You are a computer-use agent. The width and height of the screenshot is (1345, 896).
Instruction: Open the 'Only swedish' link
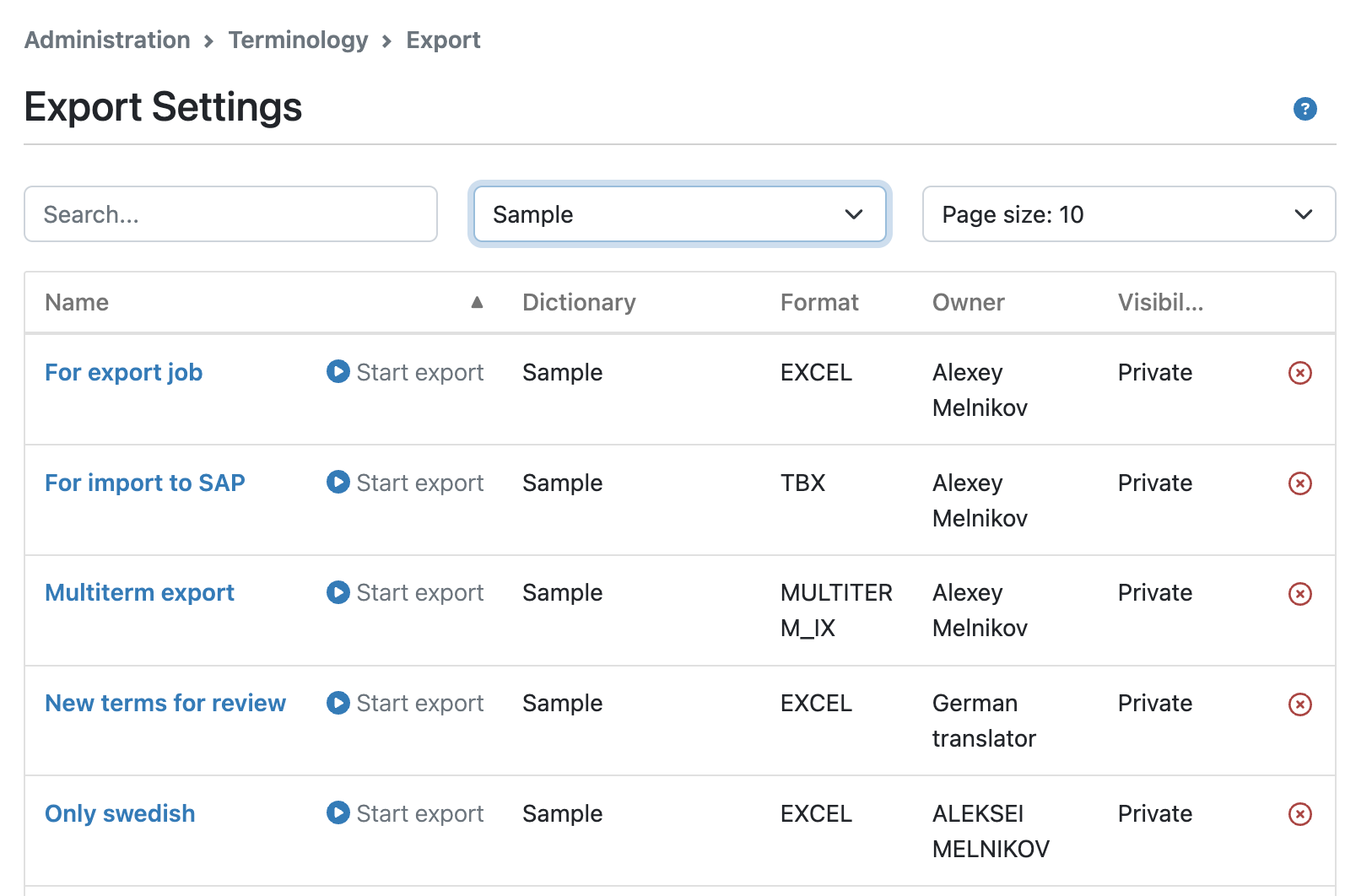[120, 813]
